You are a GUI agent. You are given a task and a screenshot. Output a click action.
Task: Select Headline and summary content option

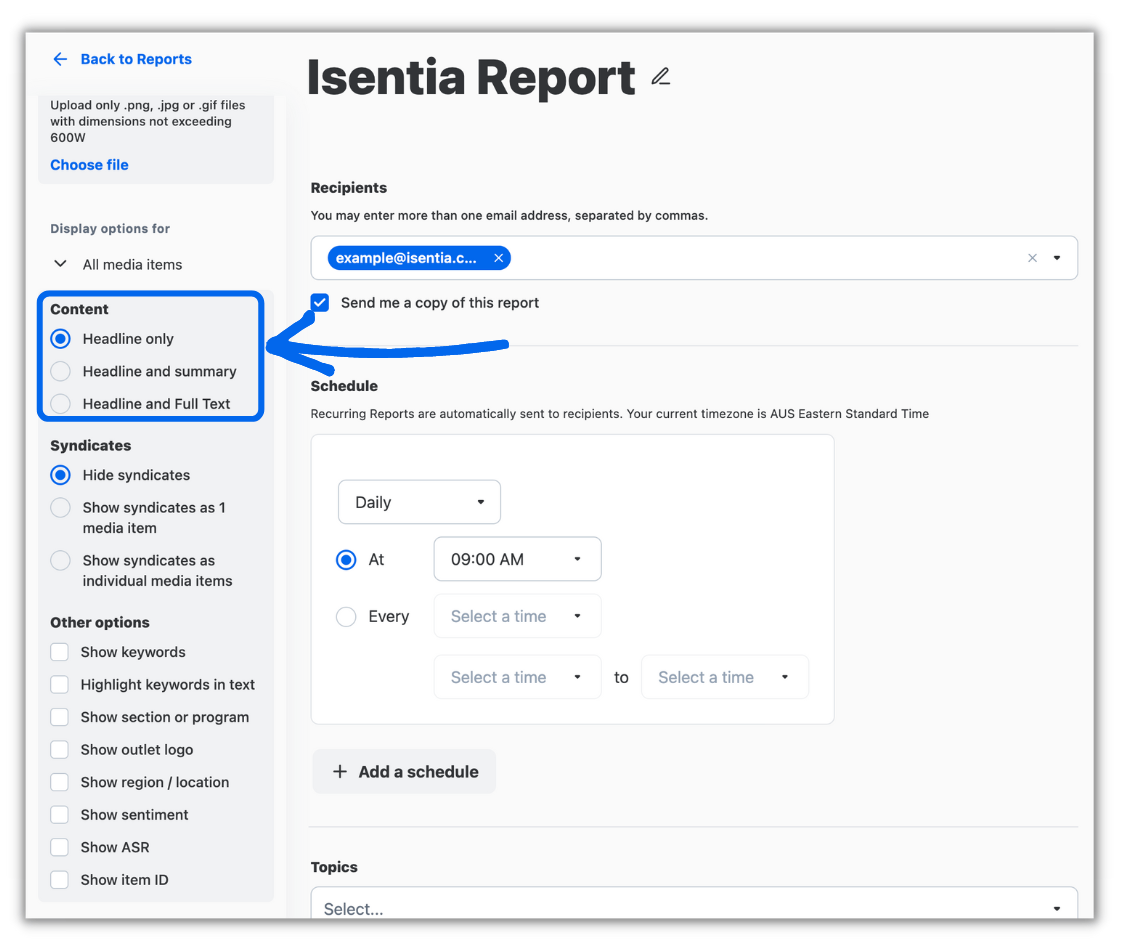click(x=61, y=371)
